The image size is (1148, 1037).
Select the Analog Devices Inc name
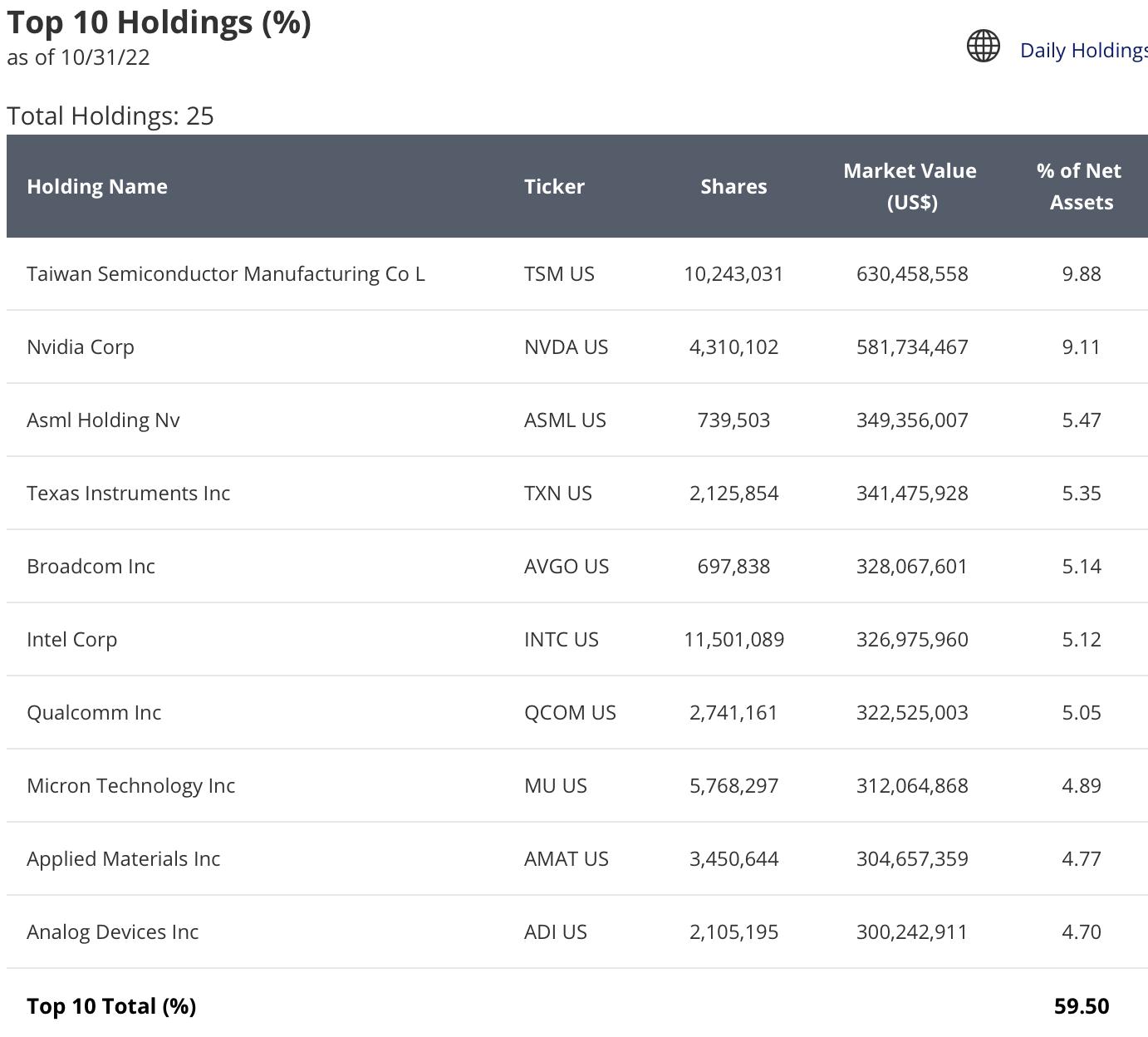coord(113,932)
